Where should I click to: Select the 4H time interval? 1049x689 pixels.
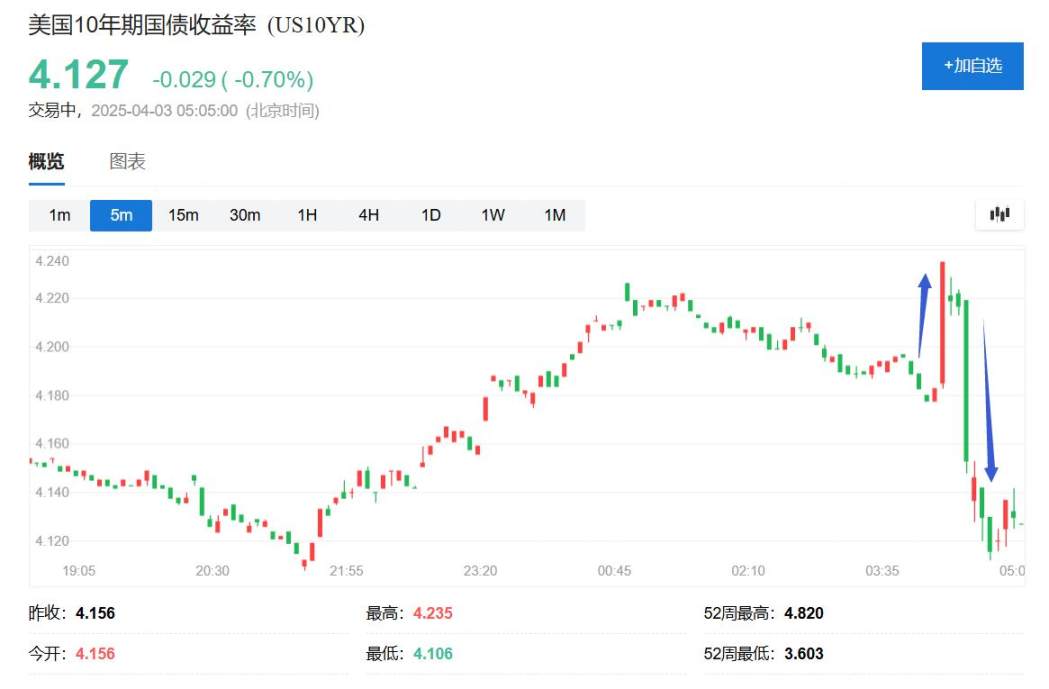(369, 214)
